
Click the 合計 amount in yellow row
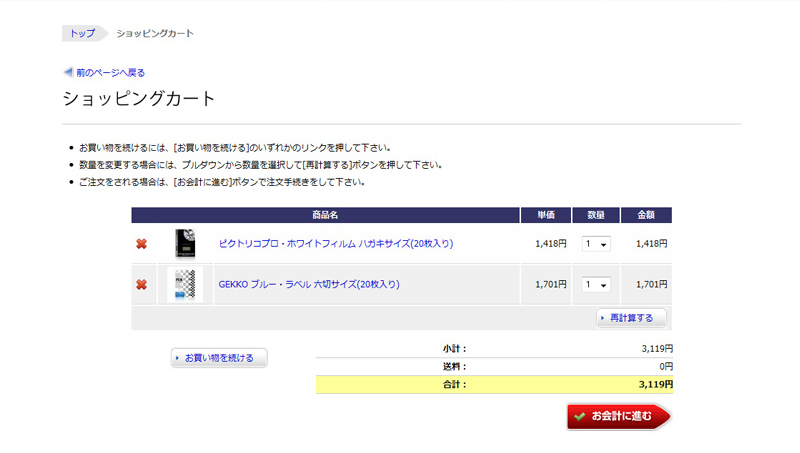click(x=656, y=384)
